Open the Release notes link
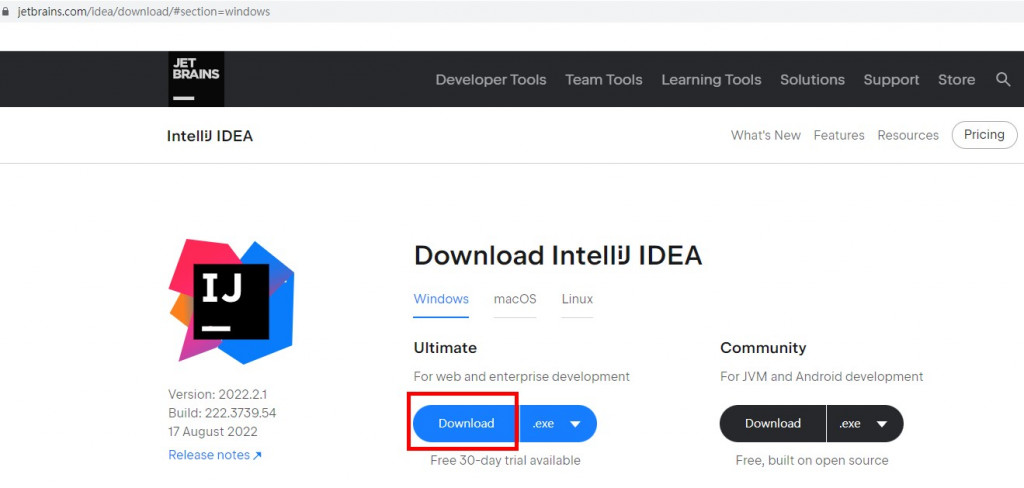 [215, 455]
